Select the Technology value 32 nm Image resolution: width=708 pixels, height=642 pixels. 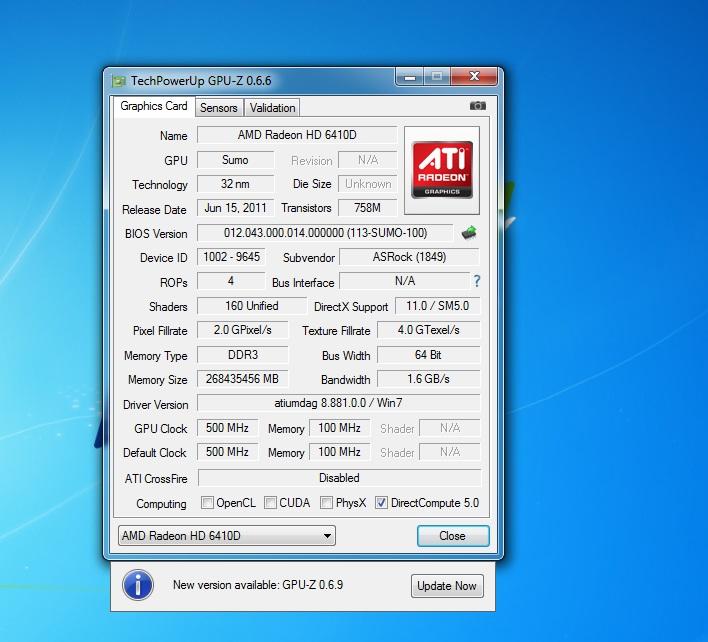235,184
